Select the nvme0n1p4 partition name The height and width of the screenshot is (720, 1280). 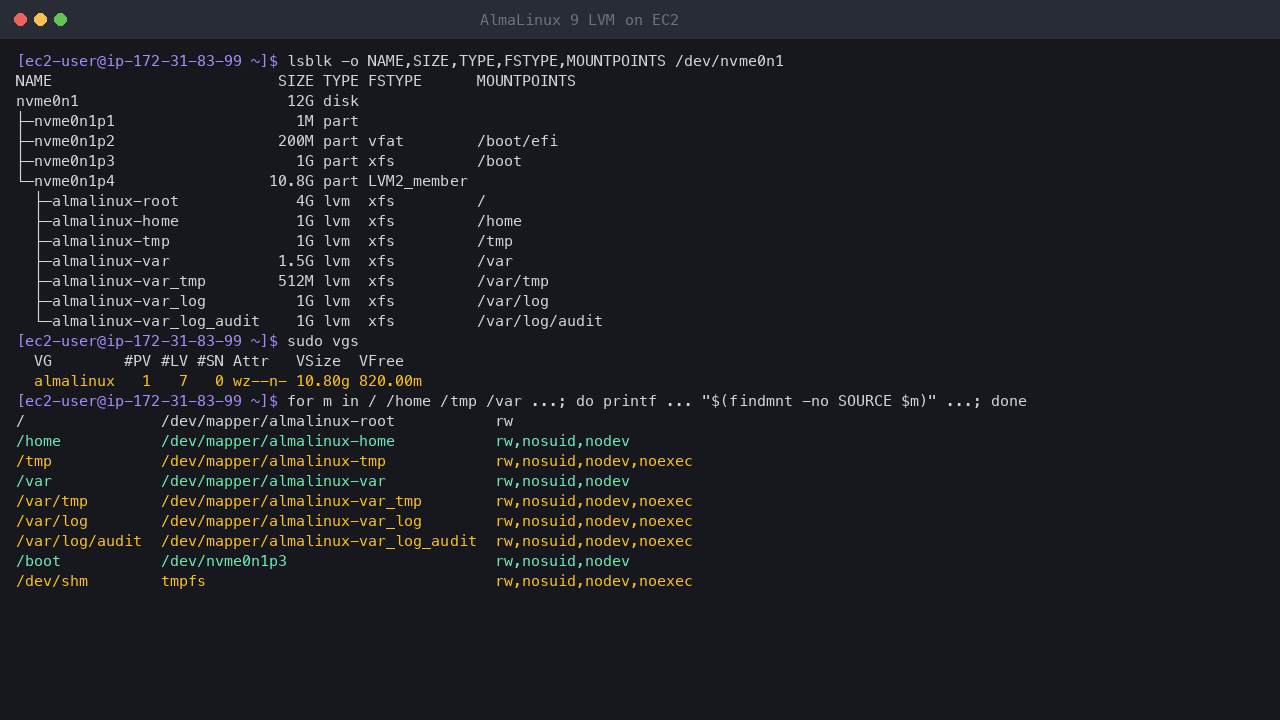pos(74,181)
